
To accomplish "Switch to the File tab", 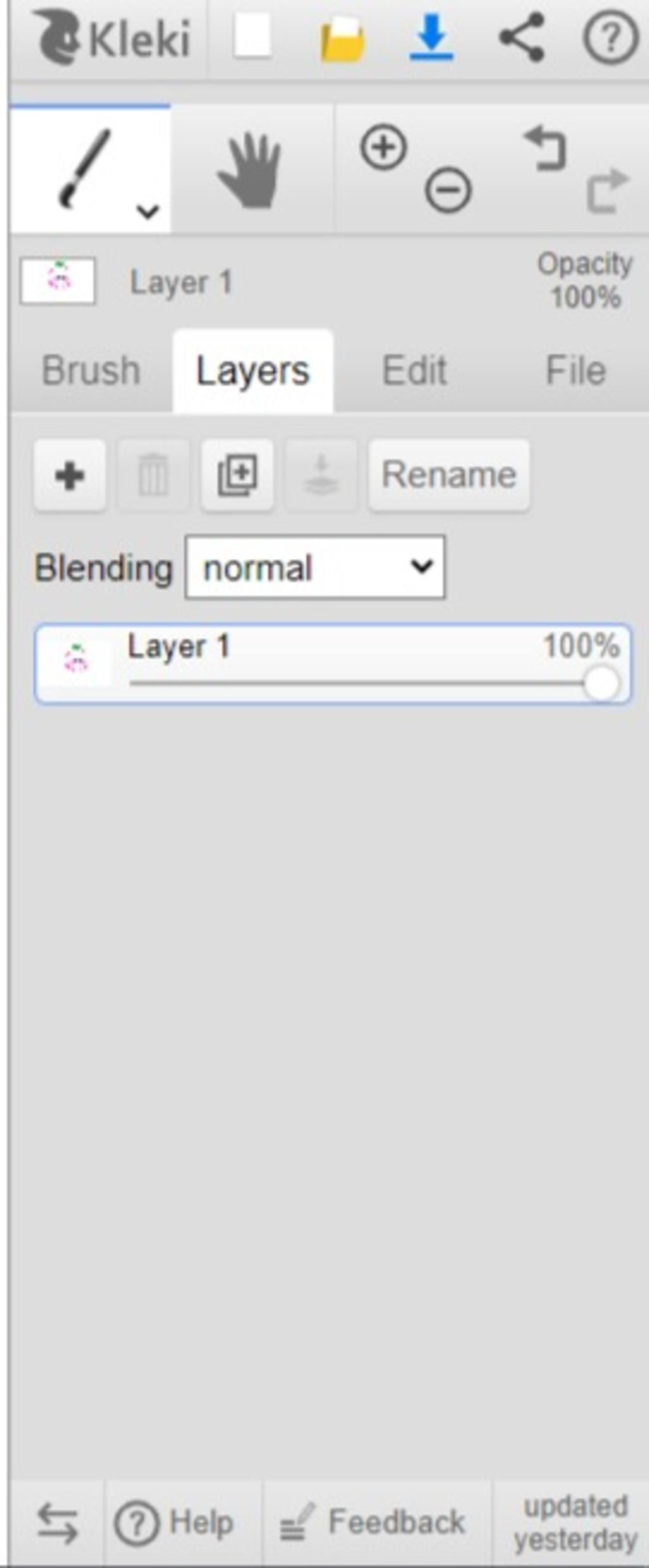I will (x=575, y=371).
